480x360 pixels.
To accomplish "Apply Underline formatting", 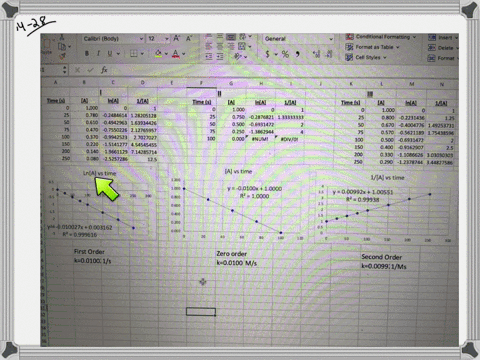I will pyautogui.click(x=110, y=53).
